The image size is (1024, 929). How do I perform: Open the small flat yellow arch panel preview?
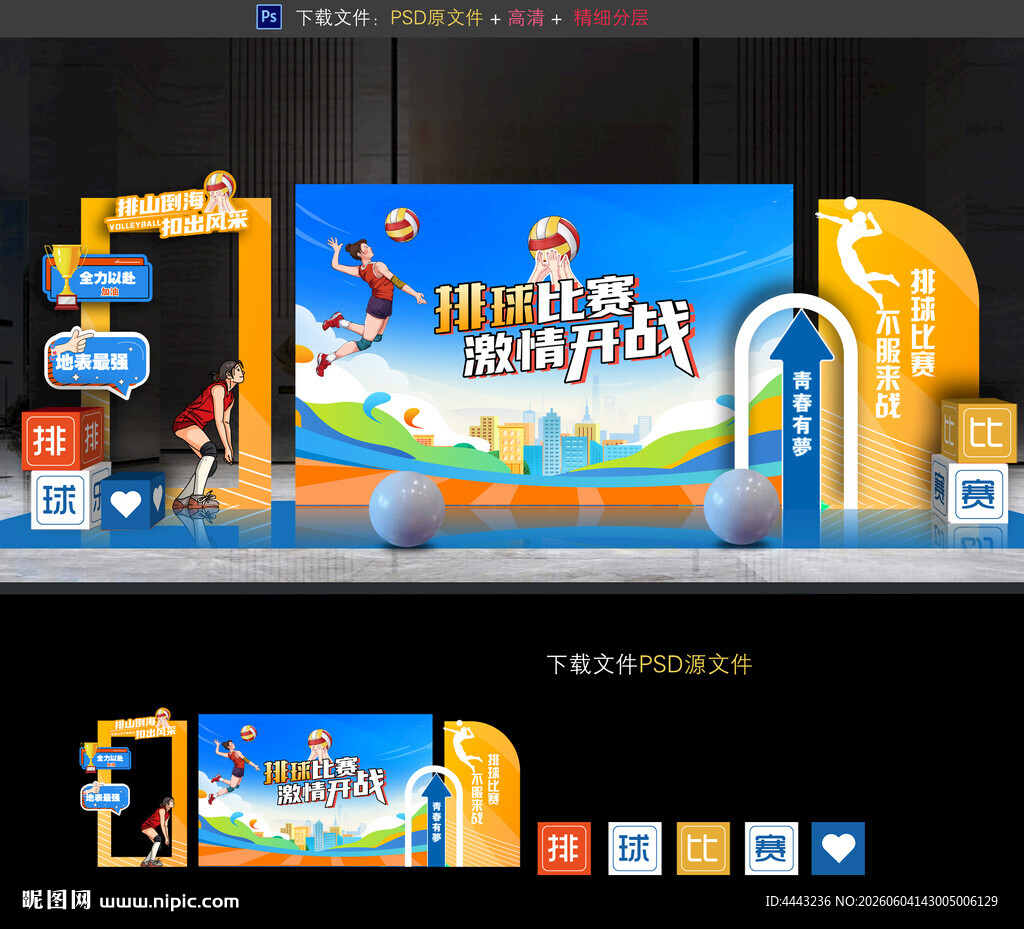(x=482, y=794)
